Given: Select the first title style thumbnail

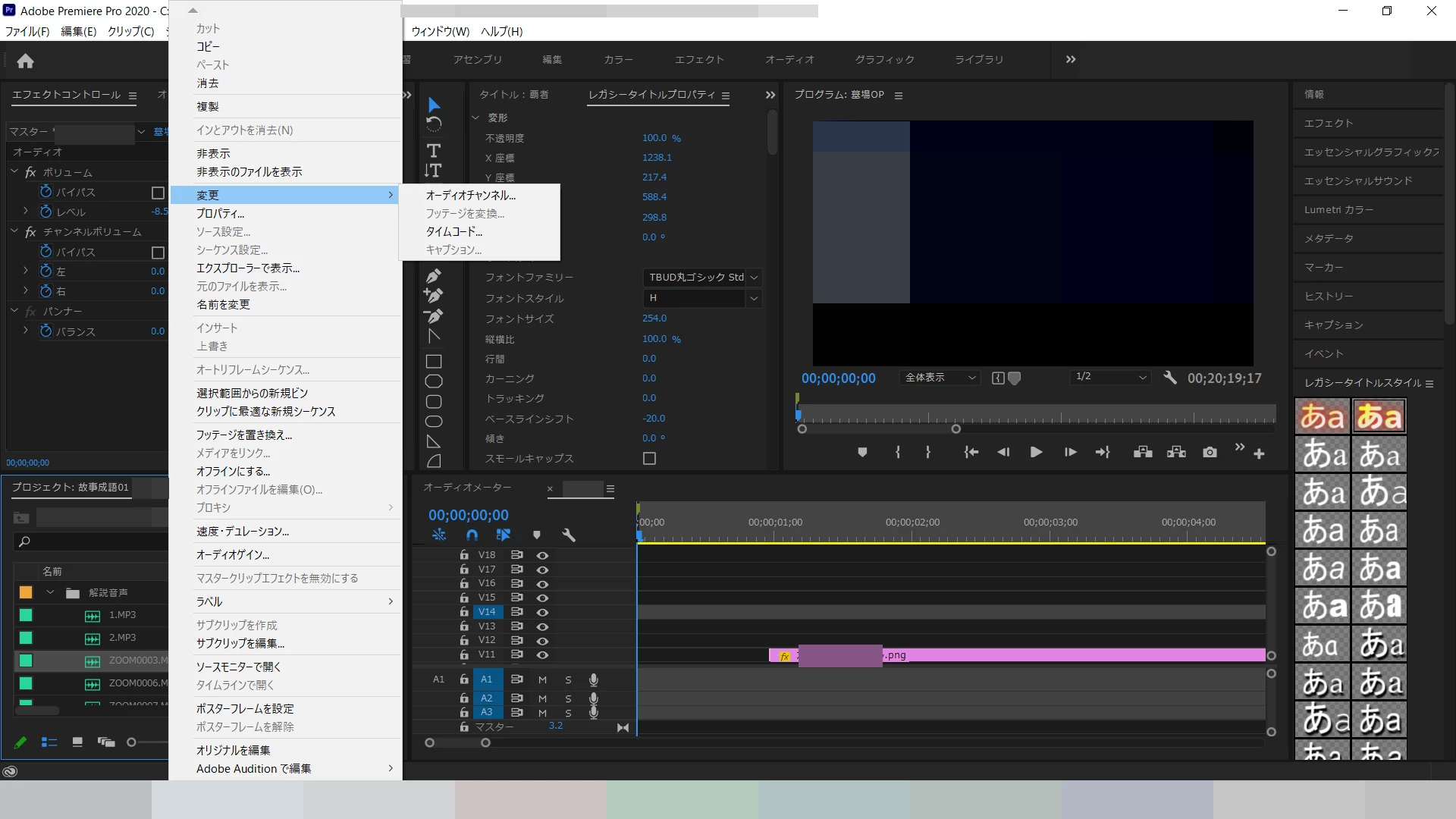Looking at the screenshot, I should [1322, 416].
